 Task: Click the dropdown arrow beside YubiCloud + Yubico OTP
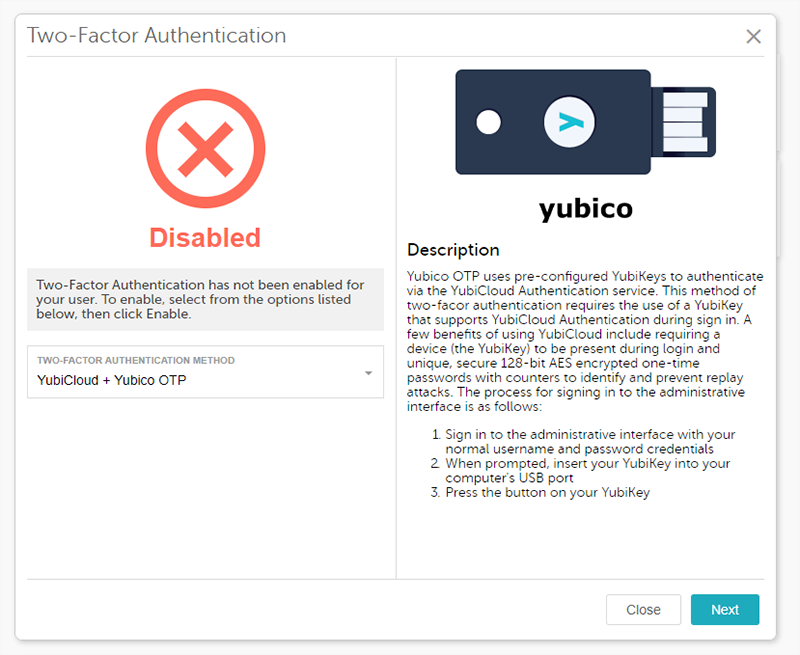tap(368, 373)
